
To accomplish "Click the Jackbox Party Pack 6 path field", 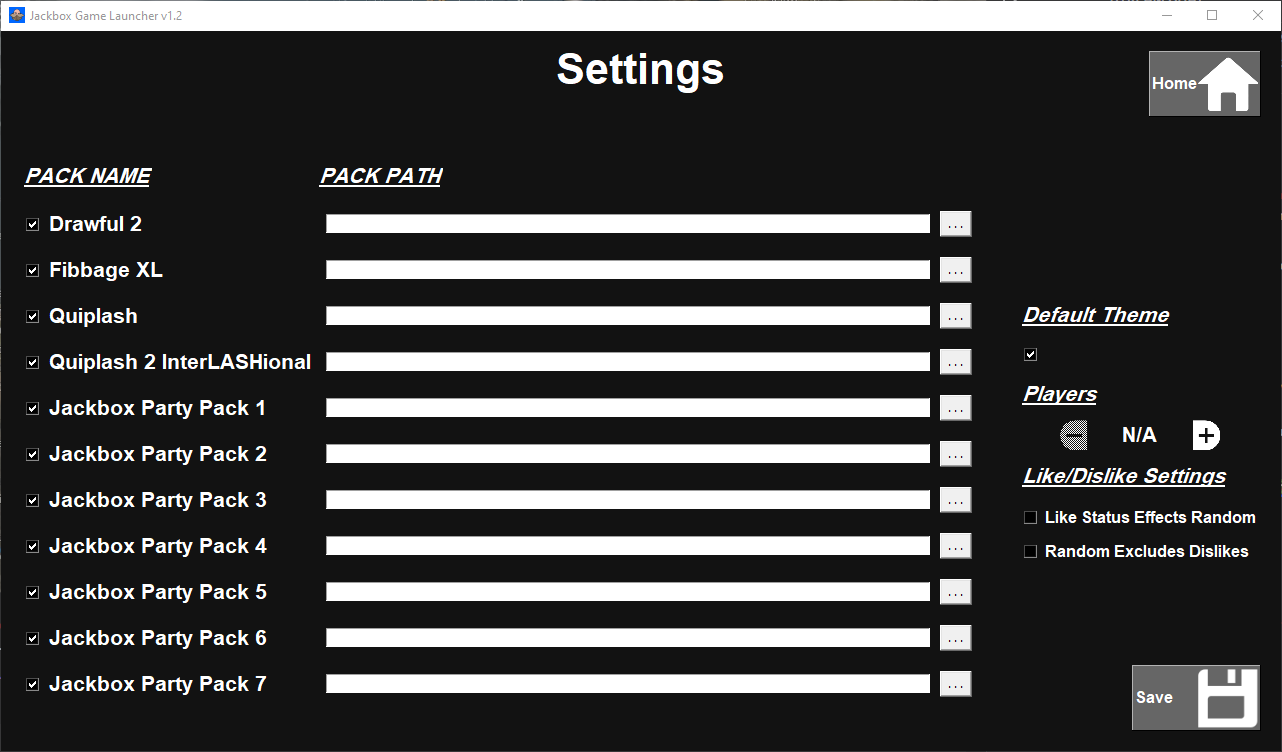I will pos(627,637).
